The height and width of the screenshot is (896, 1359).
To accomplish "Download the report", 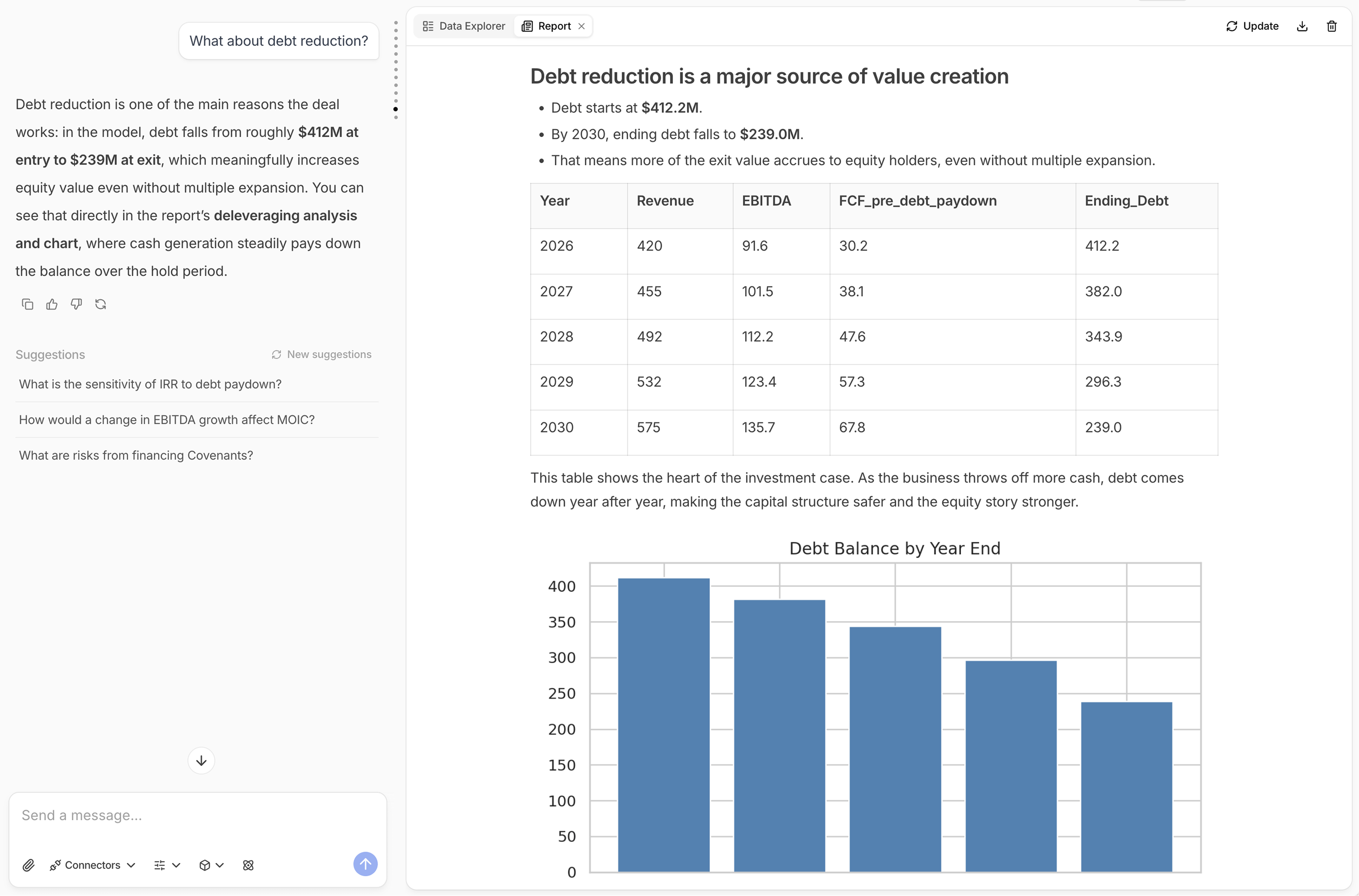I will [1302, 26].
